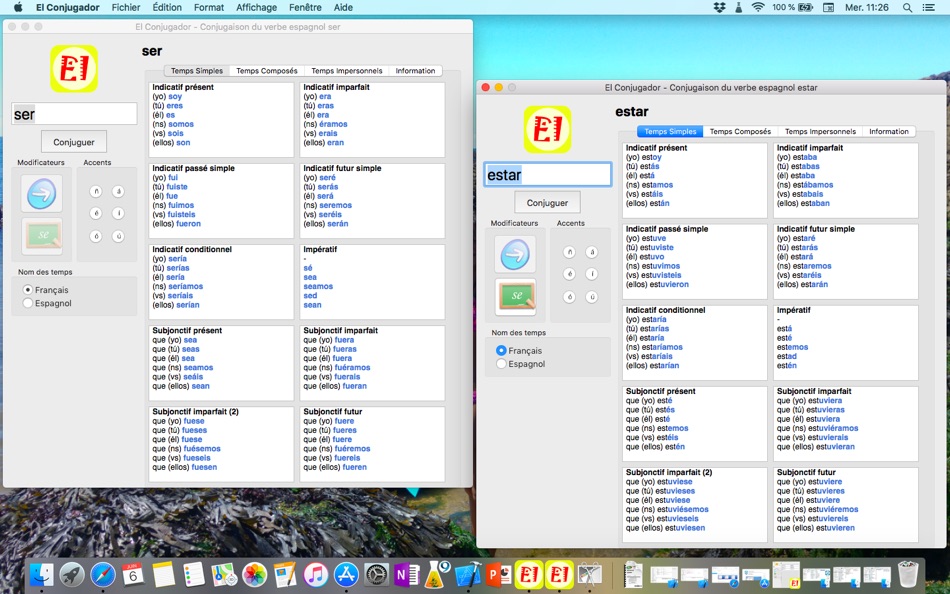Launch Safari from the dock
This screenshot has width=950, height=594.
pyautogui.click(x=103, y=574)
